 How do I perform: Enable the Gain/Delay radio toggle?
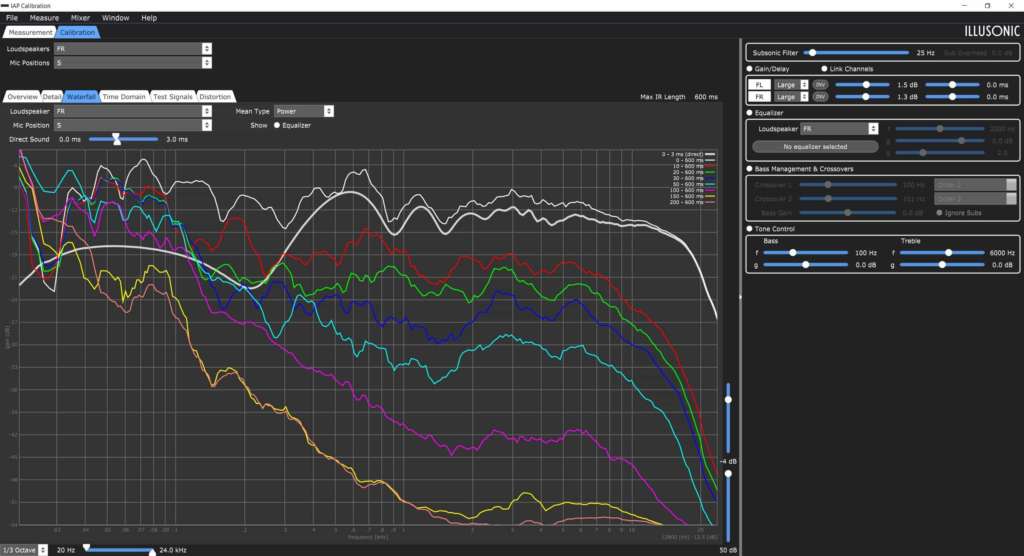750,69
